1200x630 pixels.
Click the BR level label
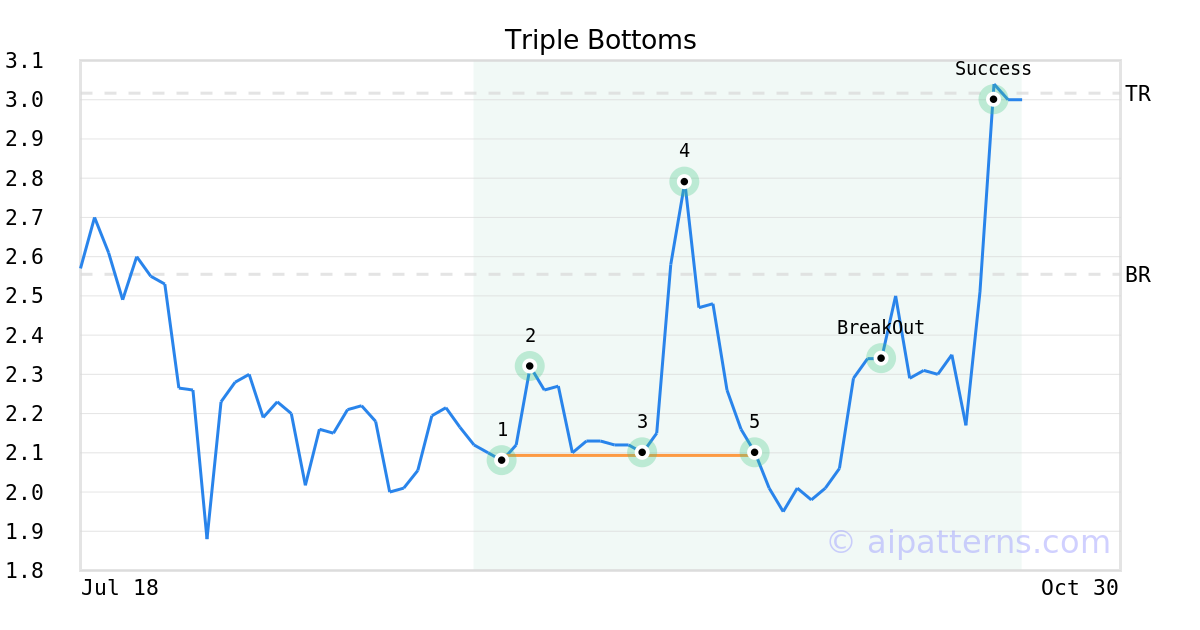[1138, 275]
